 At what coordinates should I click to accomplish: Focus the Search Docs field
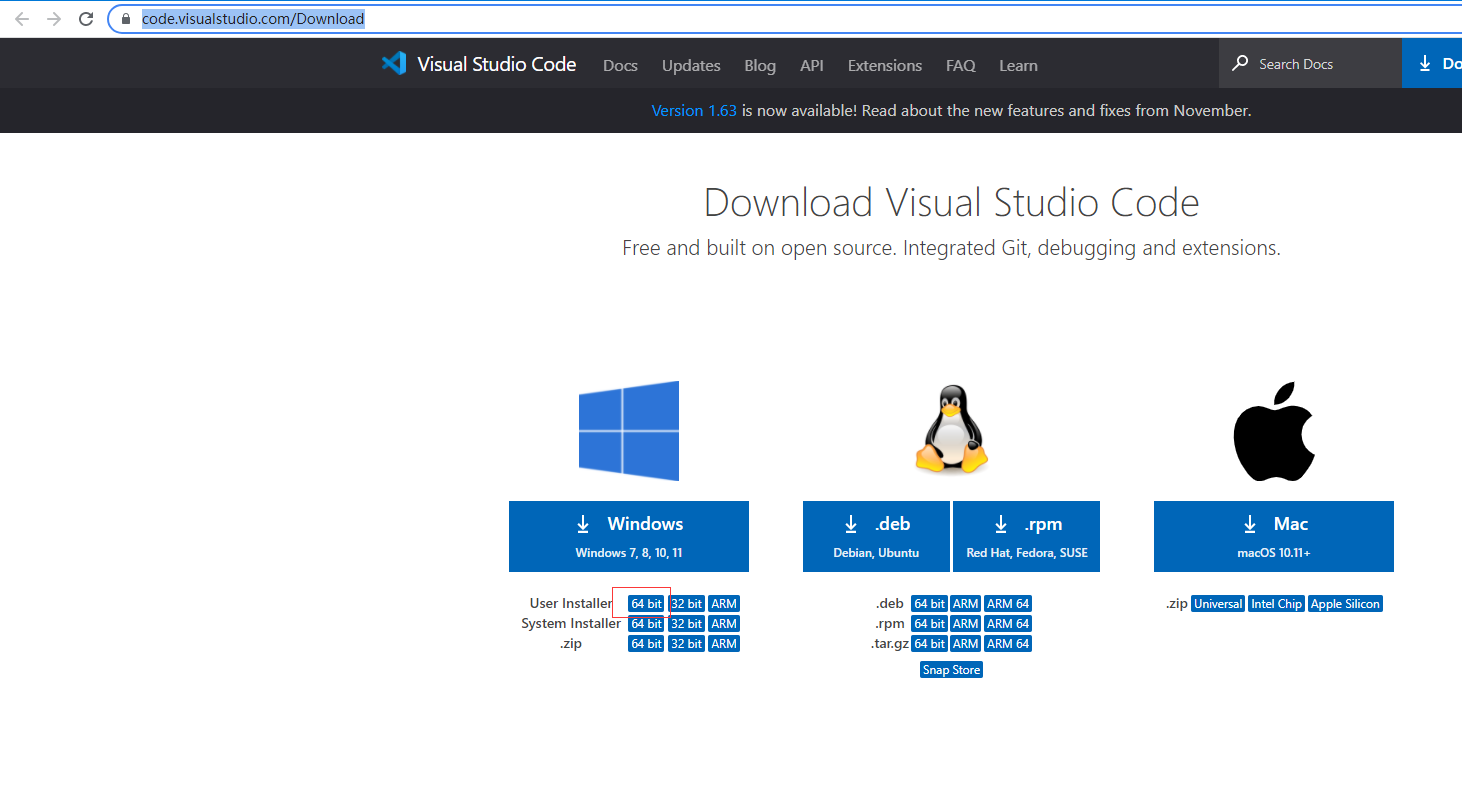(x=1310, y=64)
